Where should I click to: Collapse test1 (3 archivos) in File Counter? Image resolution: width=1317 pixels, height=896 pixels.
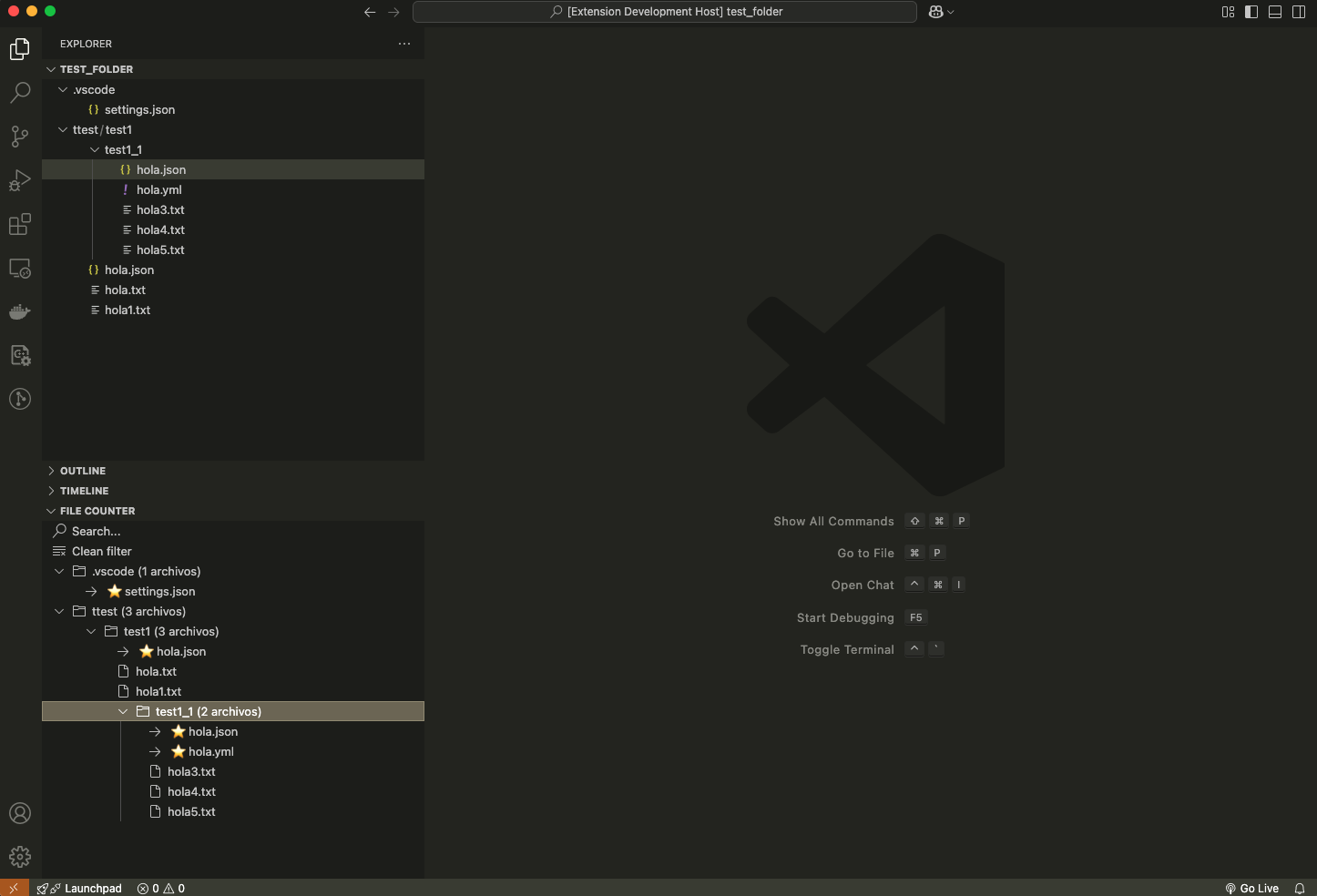tap(233, 631)
